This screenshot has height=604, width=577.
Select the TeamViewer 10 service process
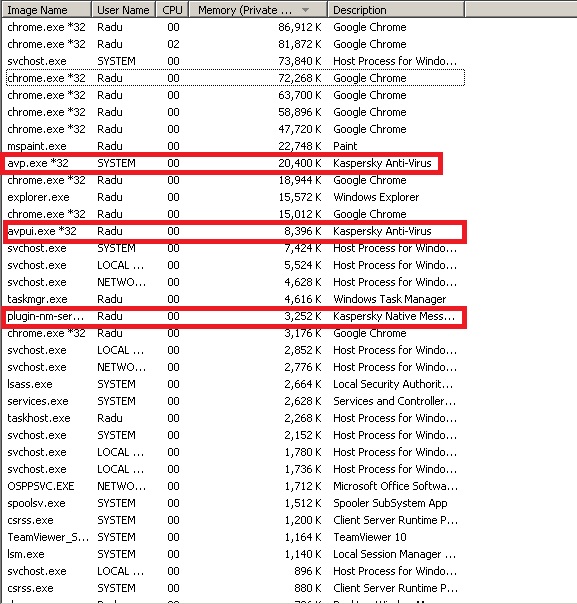[x=233, y=537]
